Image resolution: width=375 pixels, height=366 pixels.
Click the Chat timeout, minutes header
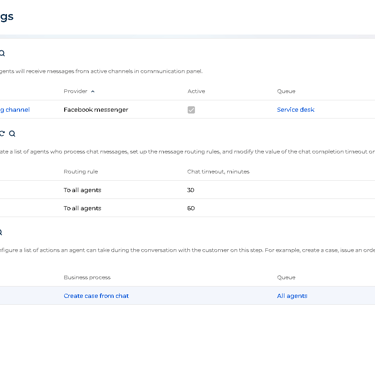[x=218, y=172]
